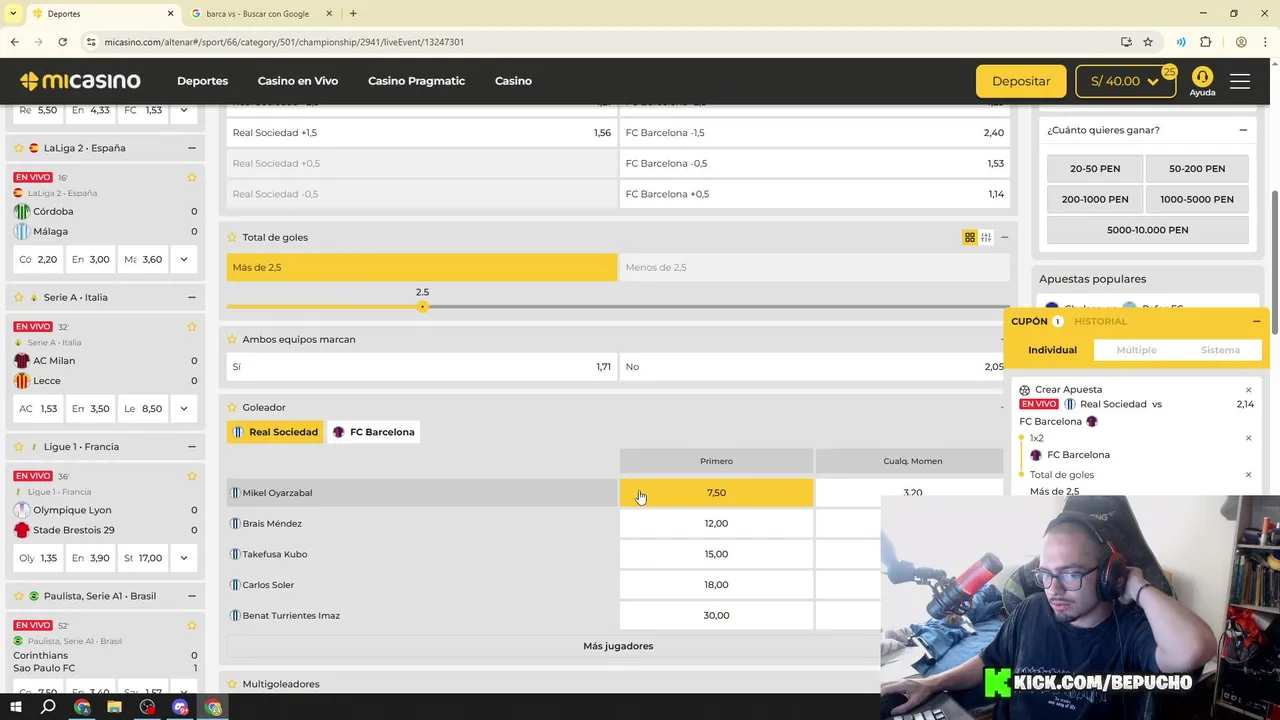Choose the 1000-5000 PEN win range
Viewport: 1280px width, 720px height.
(1197, 199)
